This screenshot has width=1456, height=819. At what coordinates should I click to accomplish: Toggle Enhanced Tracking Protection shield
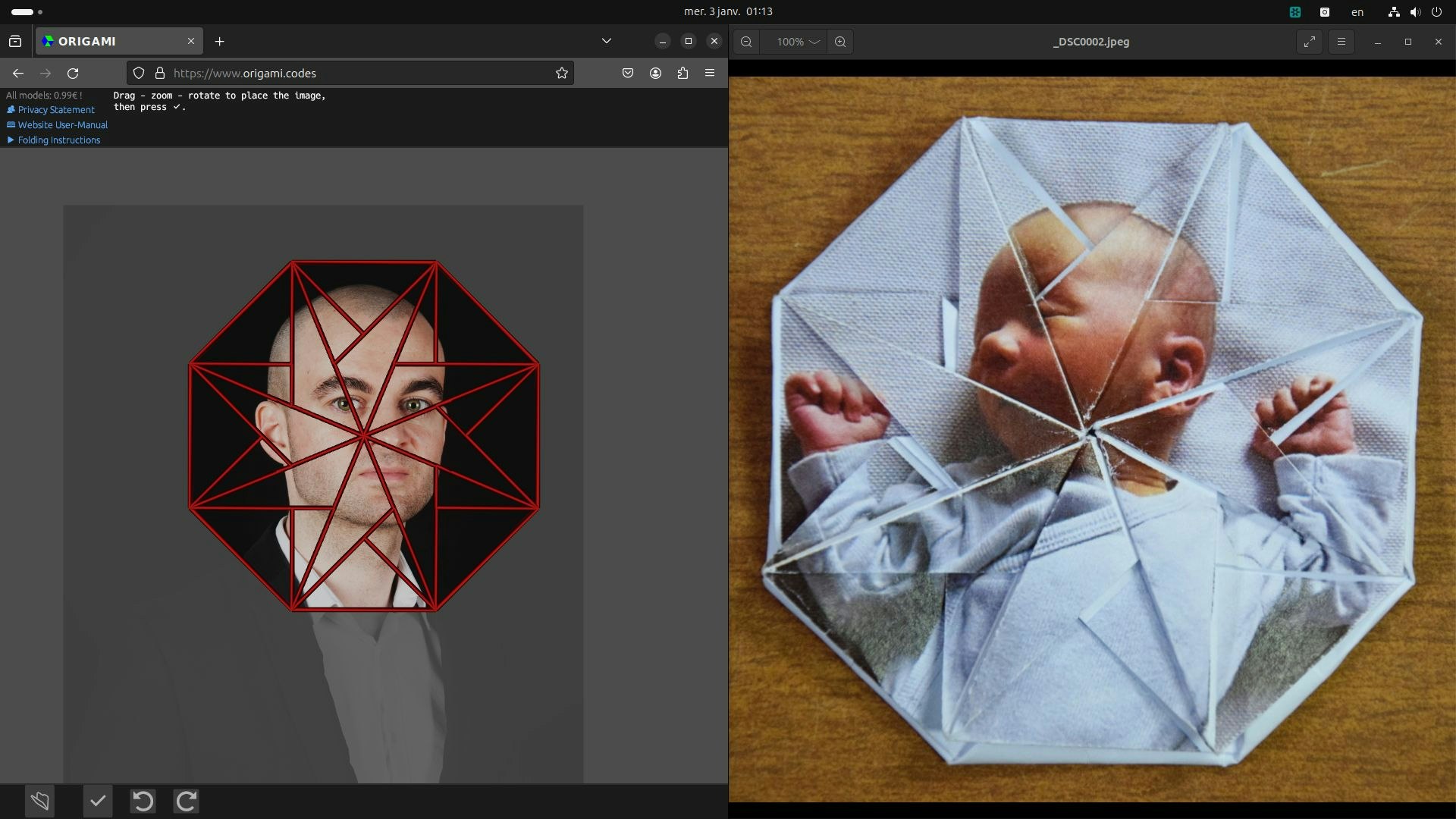pos(138,73)
